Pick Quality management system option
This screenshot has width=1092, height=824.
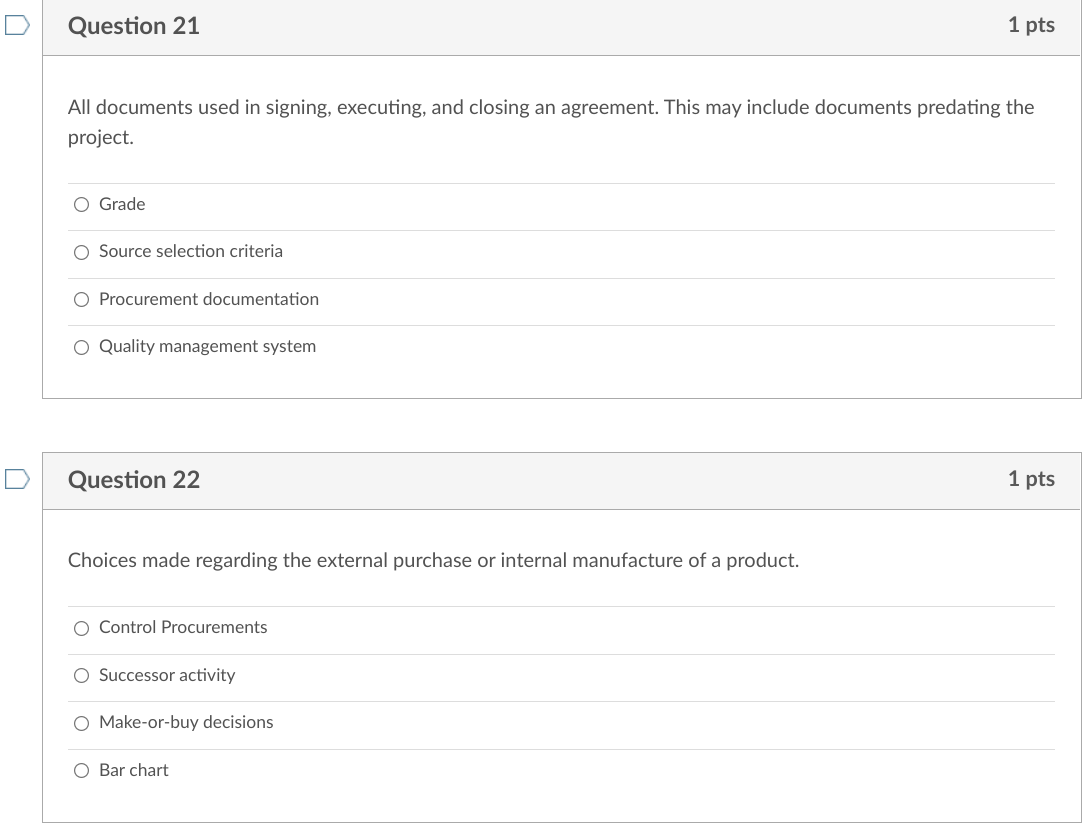81,346
